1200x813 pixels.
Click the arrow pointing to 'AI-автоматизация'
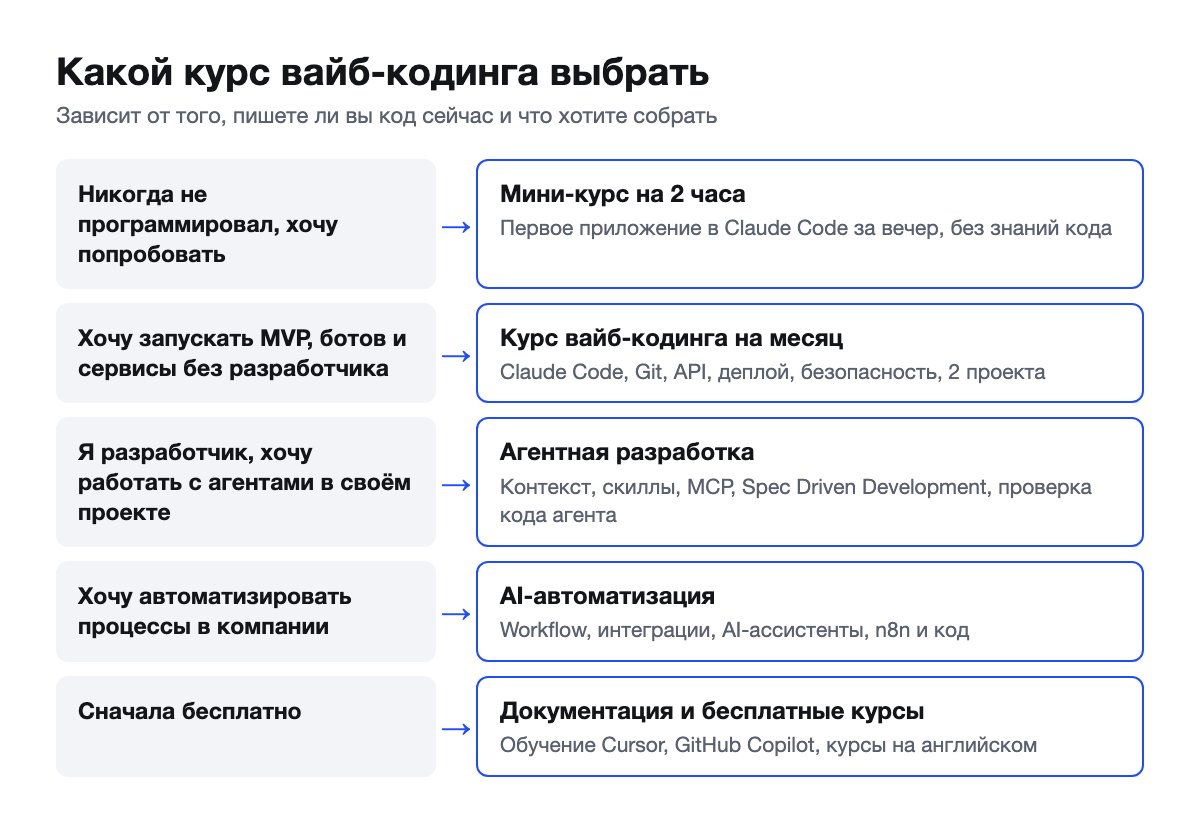click(456, 614)
